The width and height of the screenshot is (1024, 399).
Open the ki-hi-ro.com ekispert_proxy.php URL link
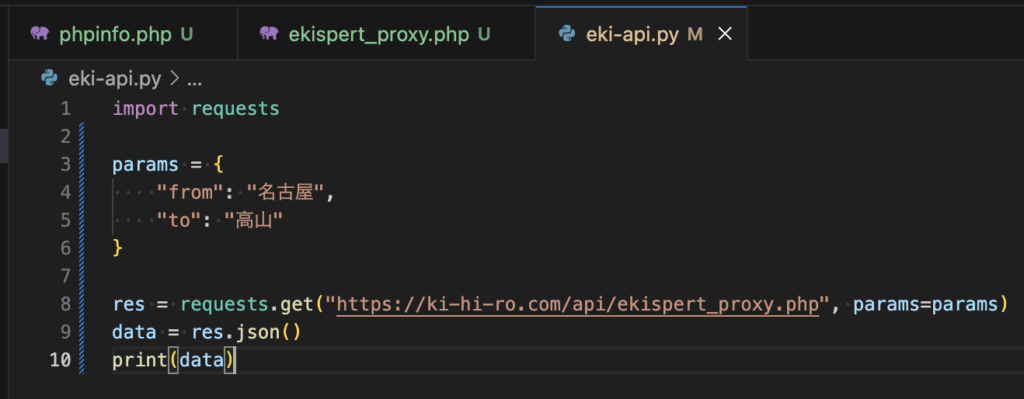(x=577, y=304)
